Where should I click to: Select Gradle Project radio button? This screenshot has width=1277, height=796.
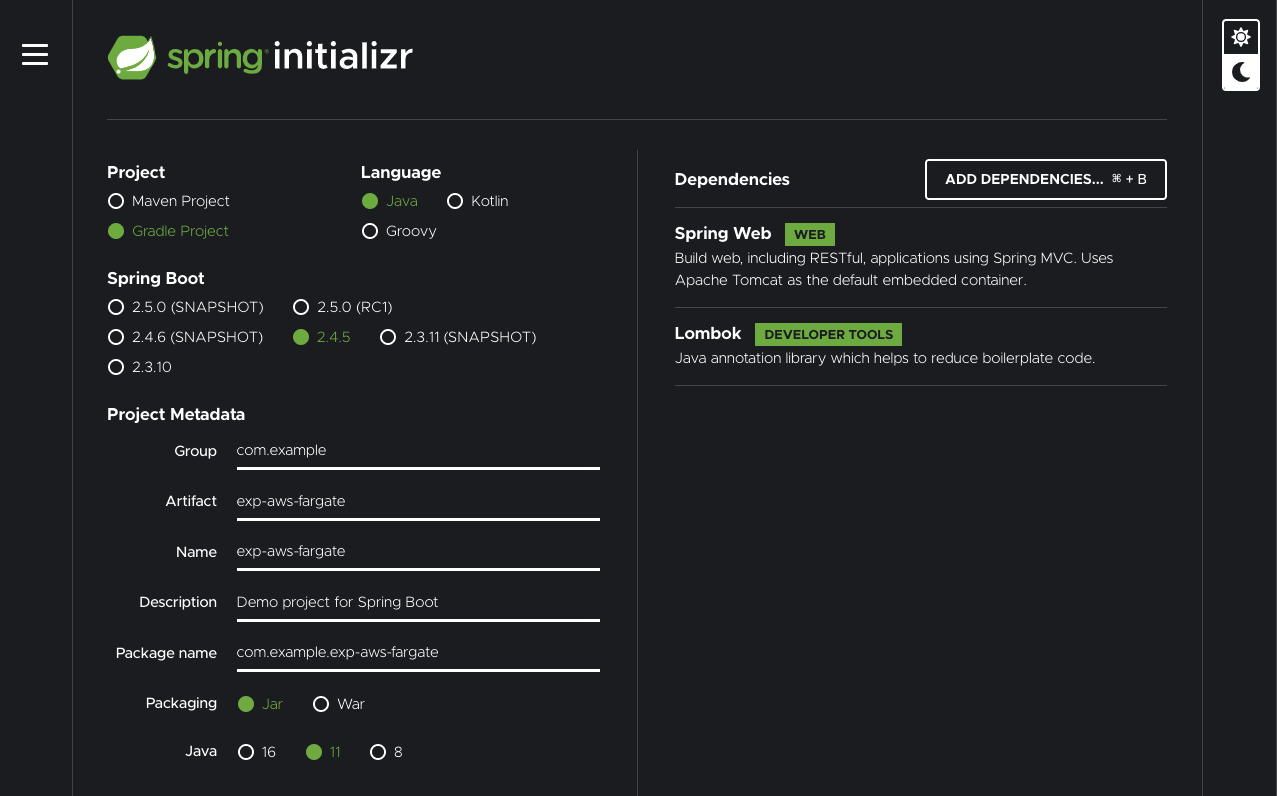click(168, 231)
